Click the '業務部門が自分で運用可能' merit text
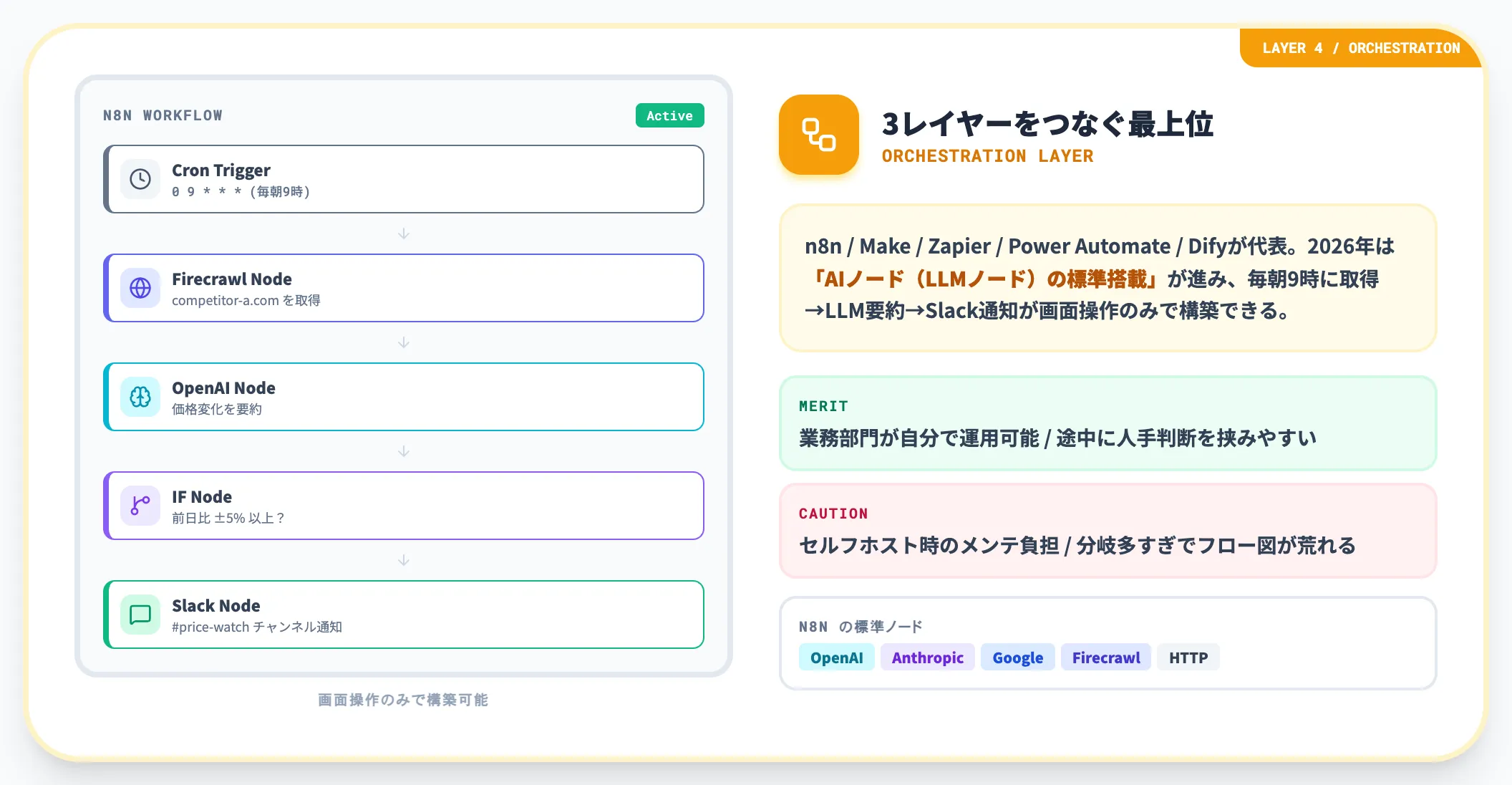This screenshot has width=1512, height=785. (x=919, y=438)
